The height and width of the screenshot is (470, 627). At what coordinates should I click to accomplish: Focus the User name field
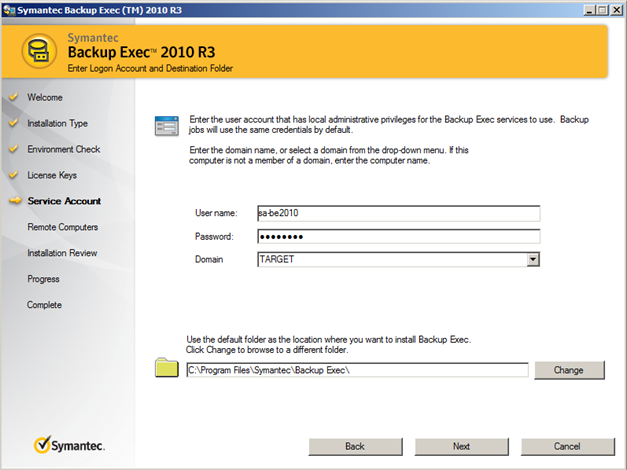point(399,213)
